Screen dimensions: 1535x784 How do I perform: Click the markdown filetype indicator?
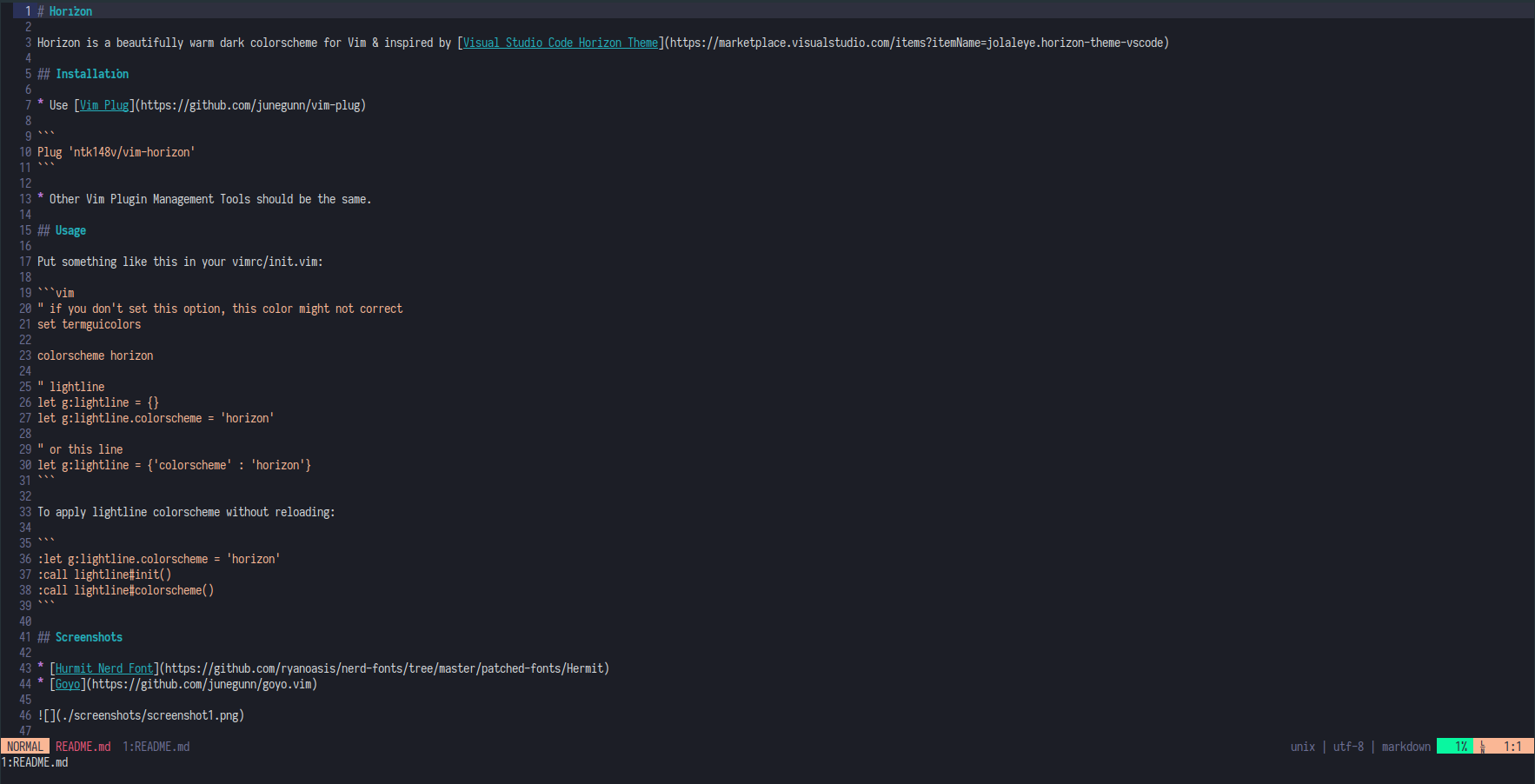point(1406,747)
